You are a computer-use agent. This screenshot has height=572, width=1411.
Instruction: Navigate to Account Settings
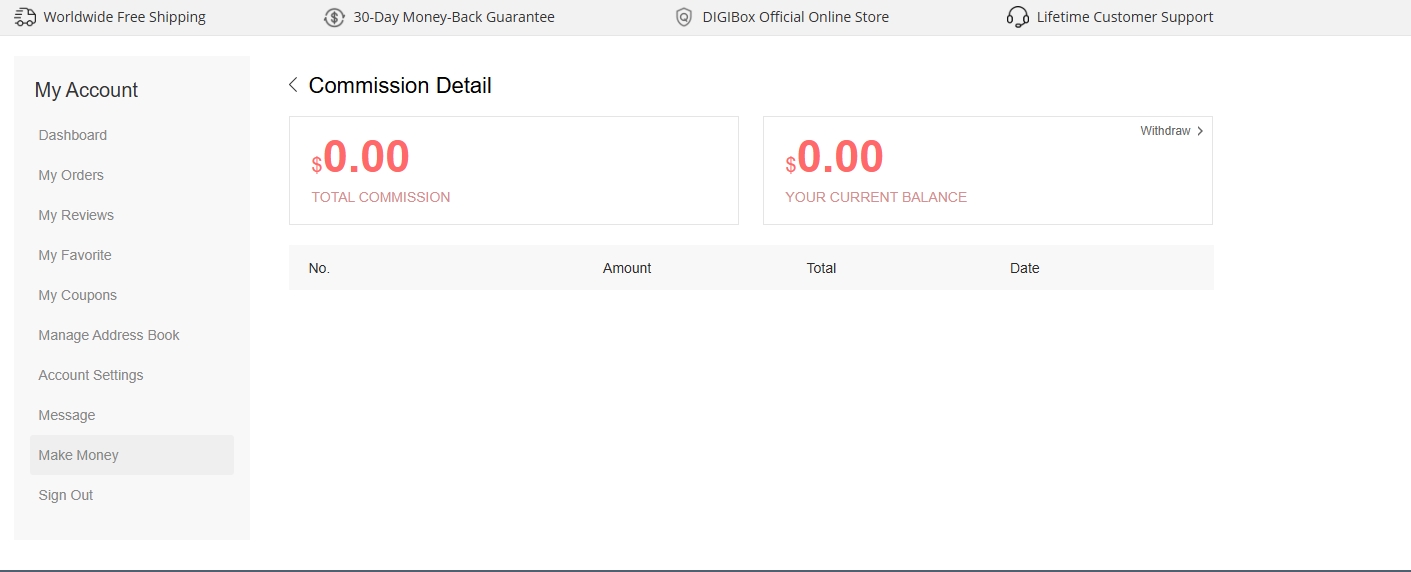pyautogui.click(x=91, y=375)
